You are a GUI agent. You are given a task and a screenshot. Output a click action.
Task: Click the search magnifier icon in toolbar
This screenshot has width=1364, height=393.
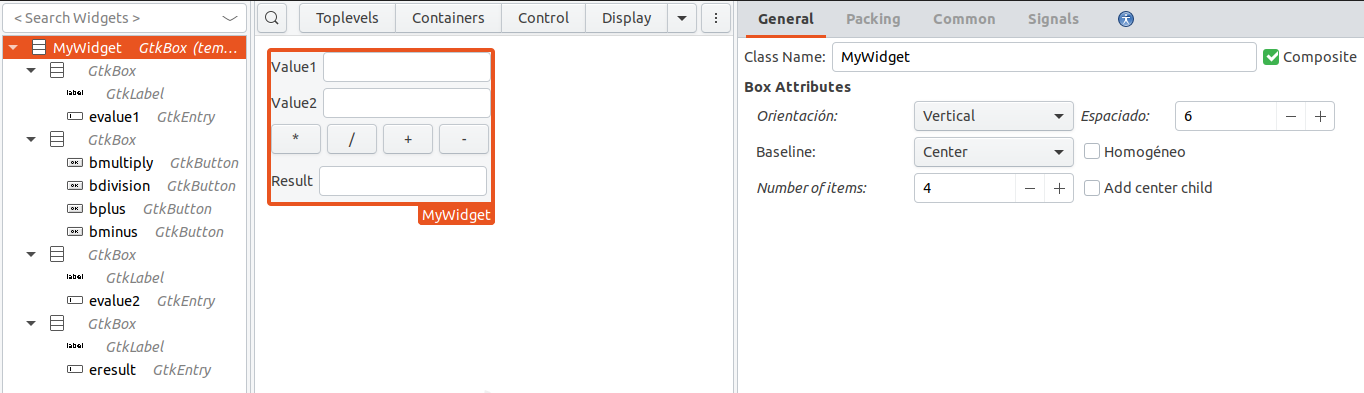[273, 18]
